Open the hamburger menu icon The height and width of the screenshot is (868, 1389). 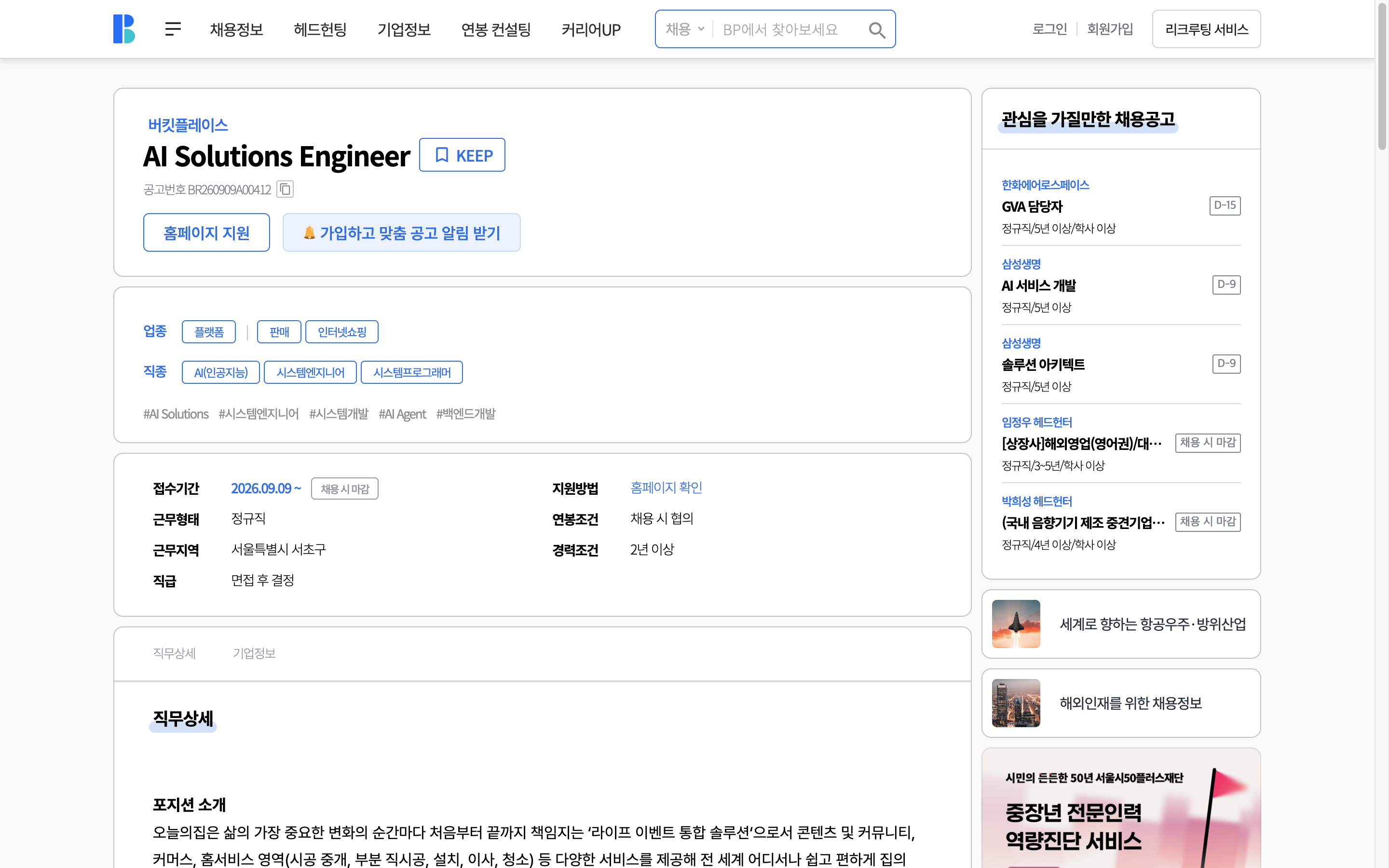tap(173, 29)
